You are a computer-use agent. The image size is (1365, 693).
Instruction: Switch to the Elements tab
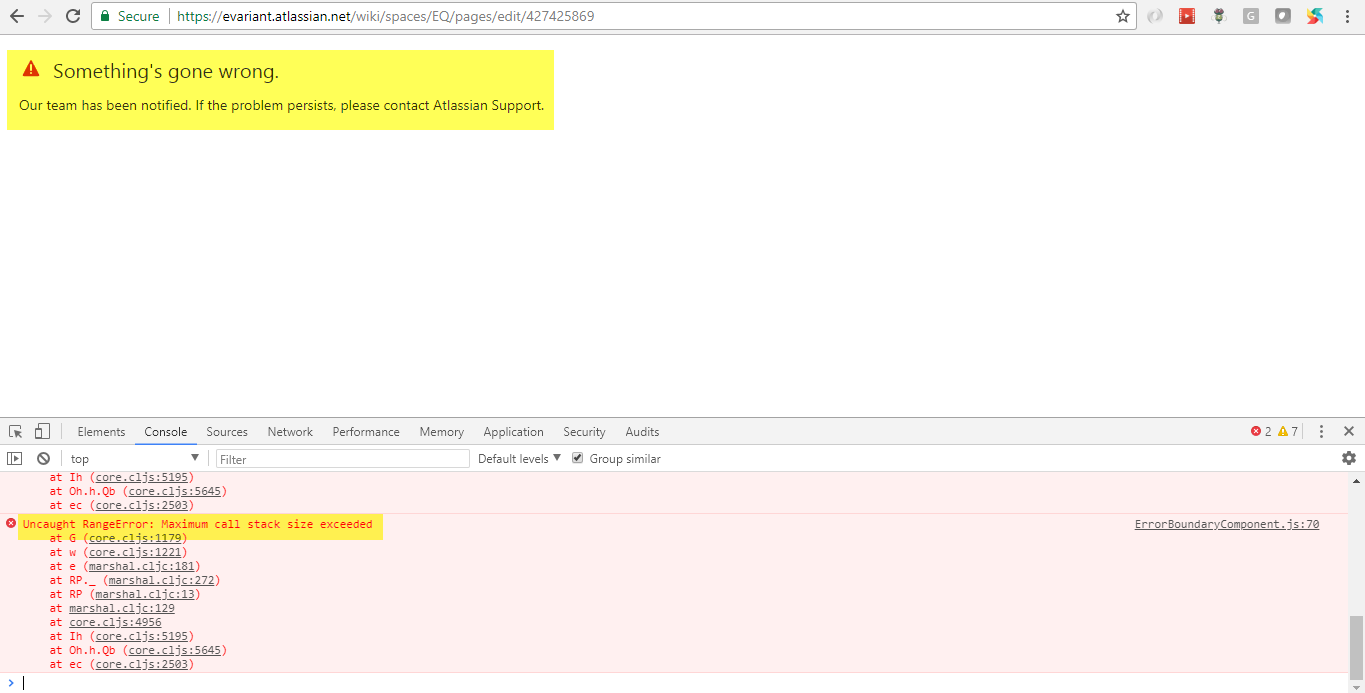pyautogui.click(x=101, y=432)
